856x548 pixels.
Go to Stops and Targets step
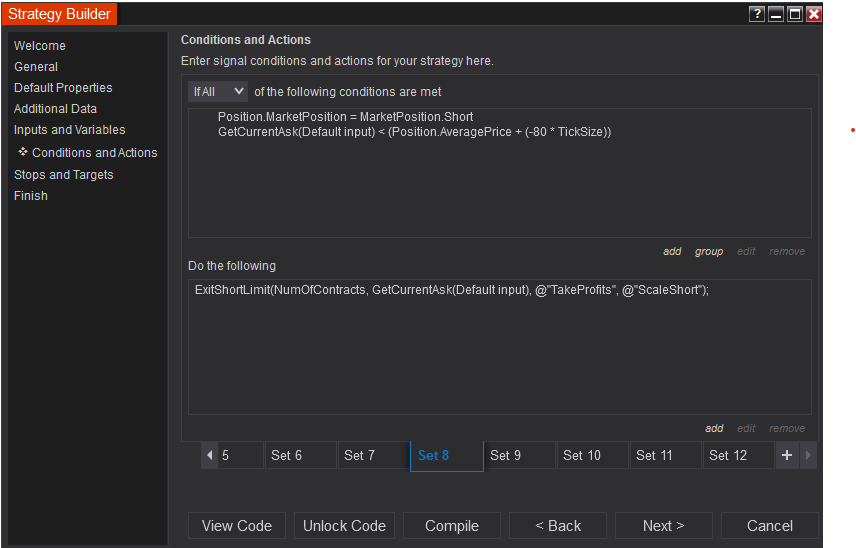[x=64, y=175]
